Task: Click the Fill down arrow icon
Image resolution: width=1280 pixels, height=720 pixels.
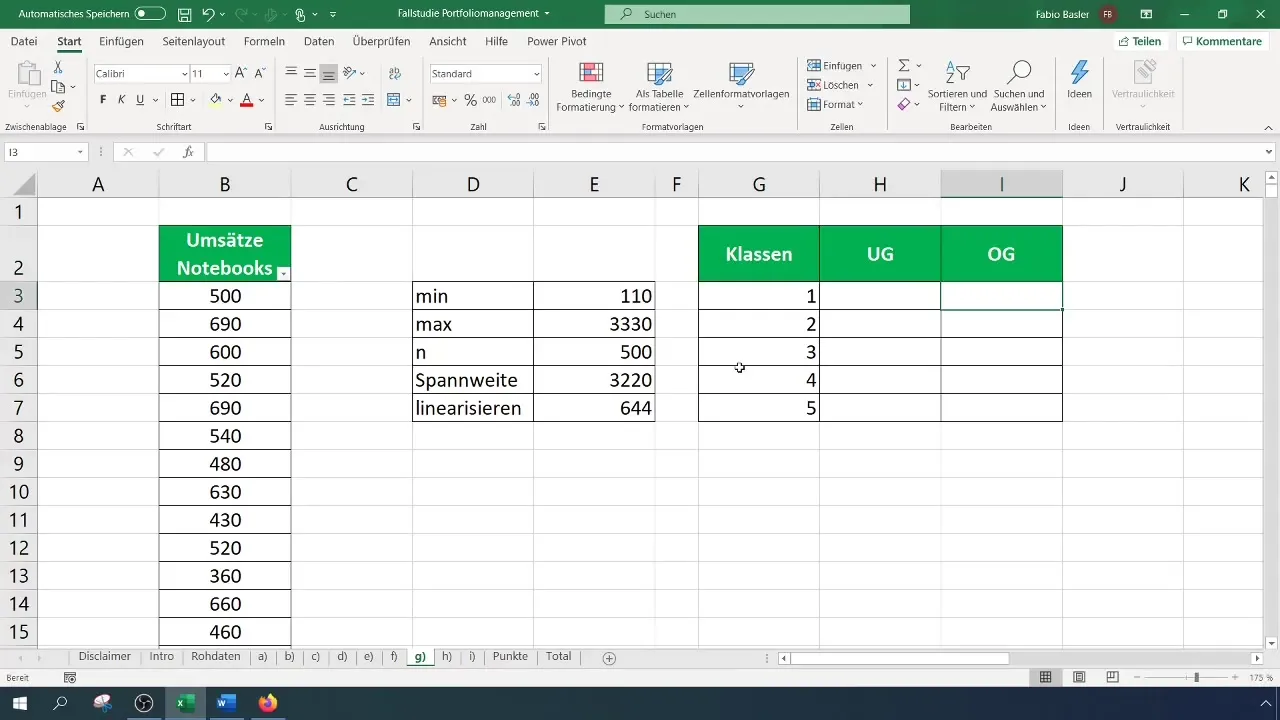Action: point(904,85)
